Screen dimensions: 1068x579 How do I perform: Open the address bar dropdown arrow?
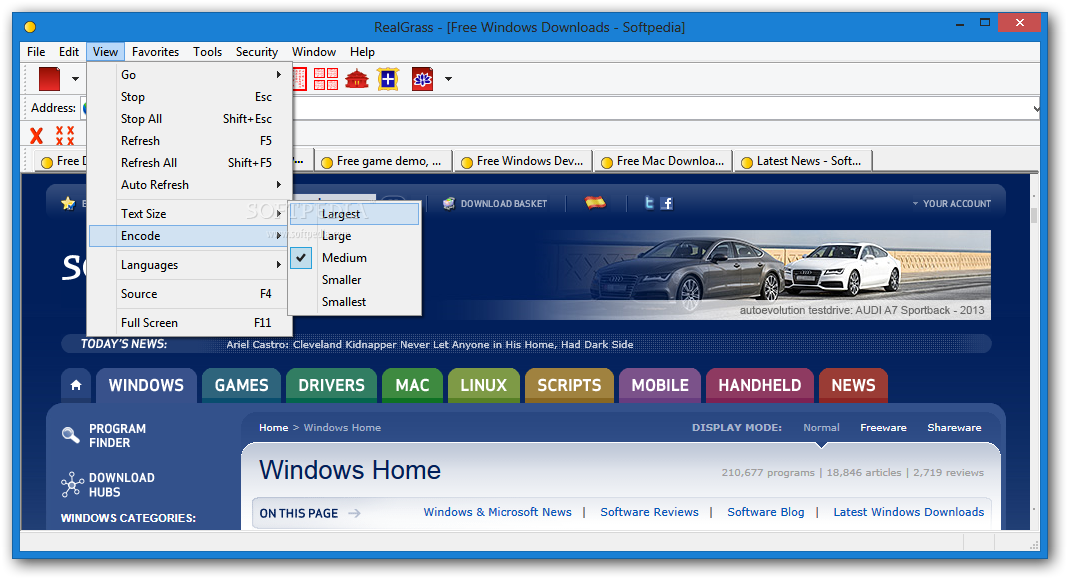click(1035, 108)
